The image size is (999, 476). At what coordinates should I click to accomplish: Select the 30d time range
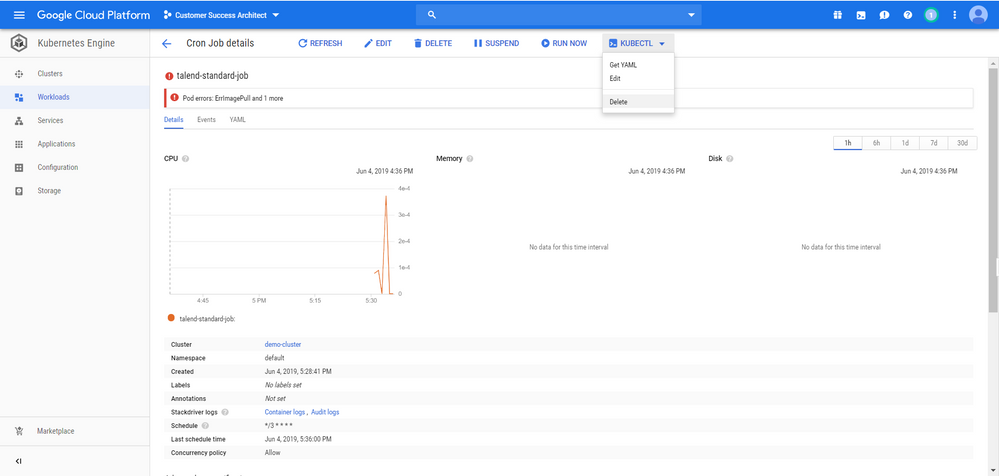click(963, 143)
